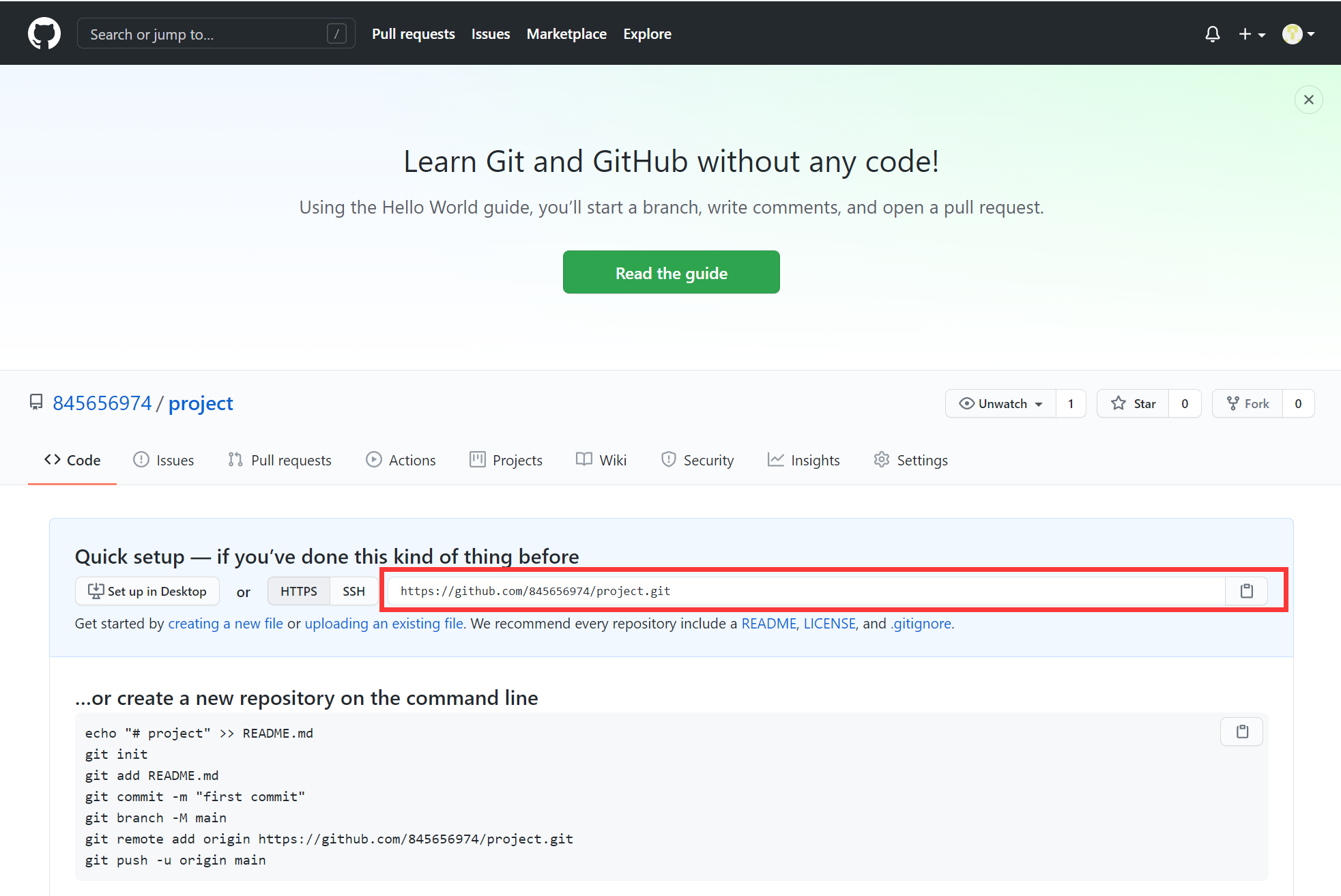This screenshot has height=896, width=1341.
Task: Click the GitHub Octocat logo
Action: 44,33
